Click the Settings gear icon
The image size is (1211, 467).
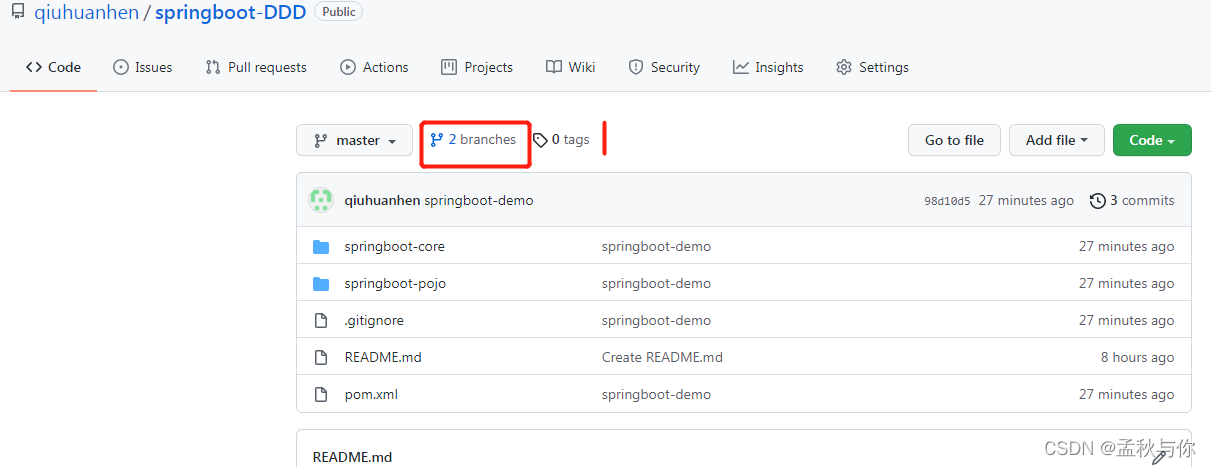844,67
